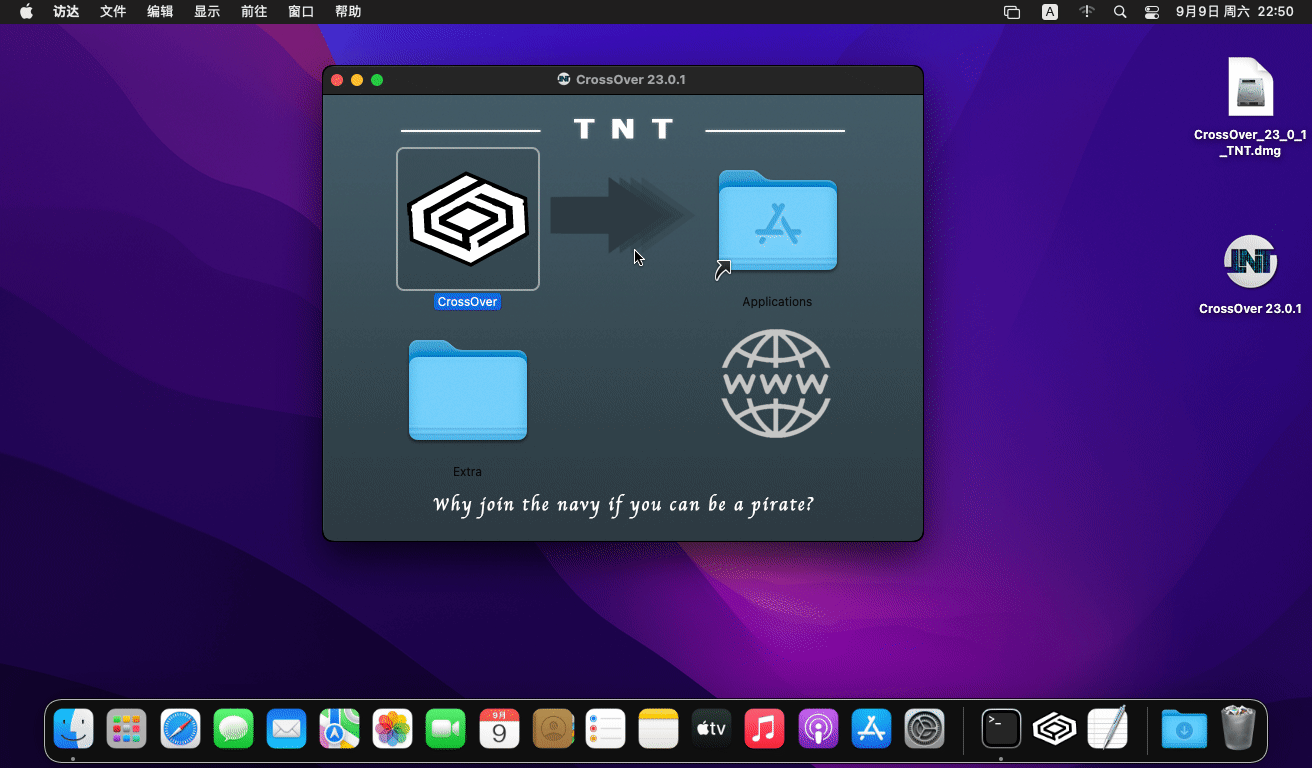
Task: Open the input source menu
Action: [x=1050, y=12]
